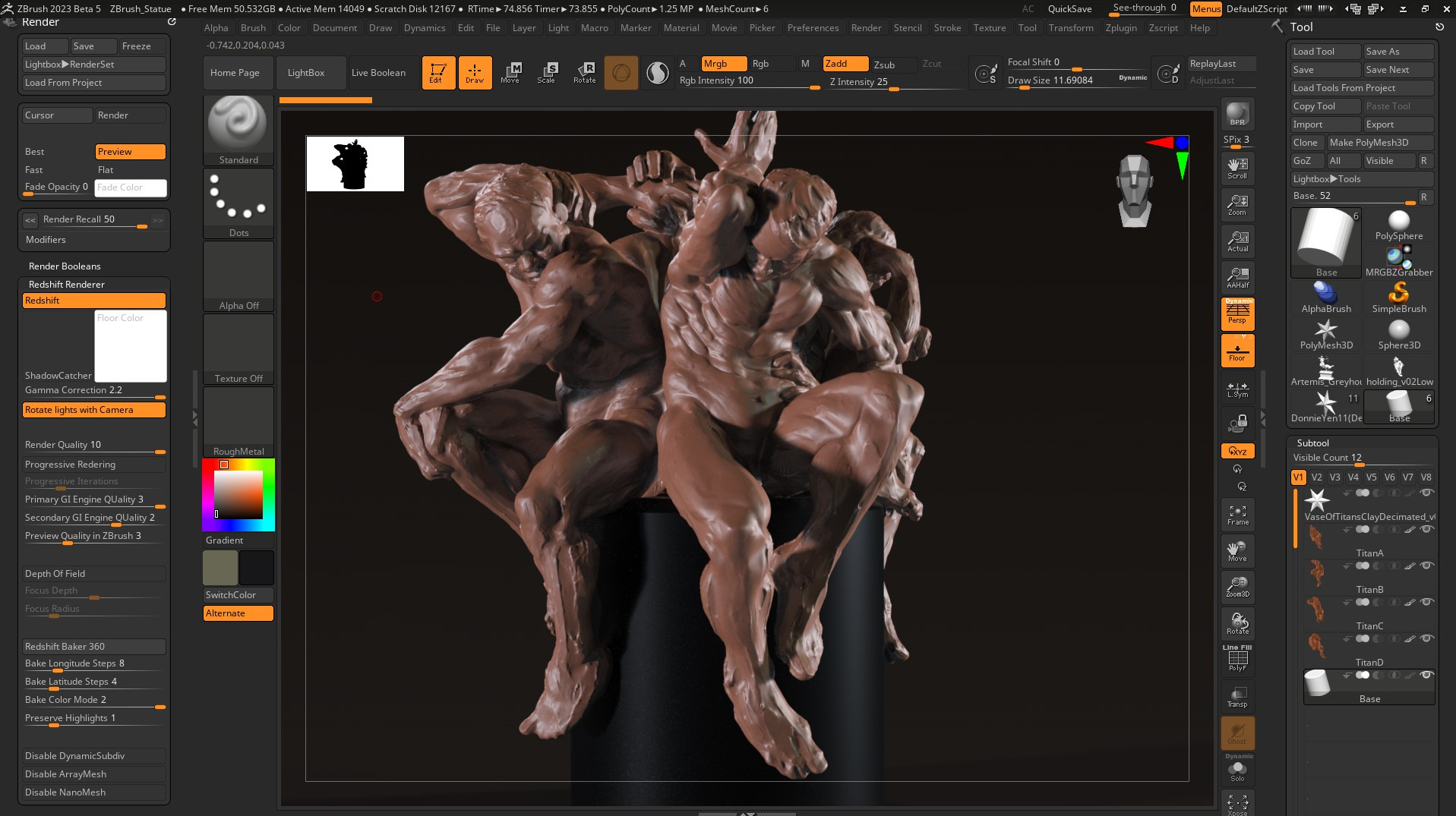Image resolution: width=1456 pixels, height=816 pixels.
Task: Switch to the V2 subtool visibility tab
Action: coord(1316,477)
